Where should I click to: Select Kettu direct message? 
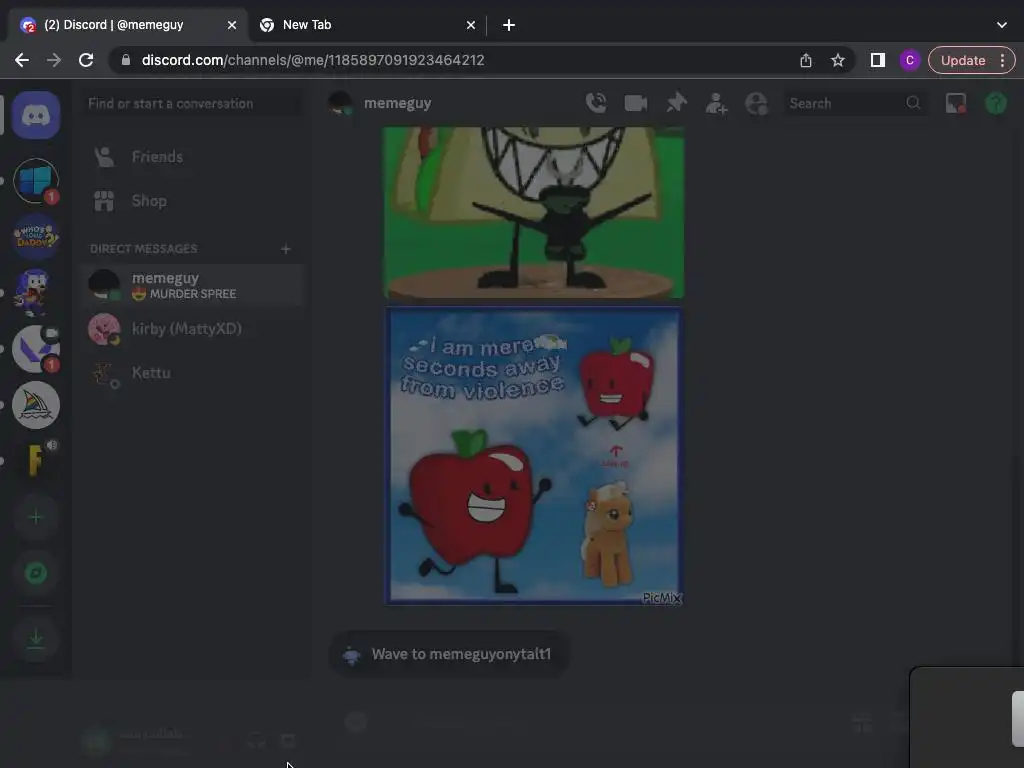tap(192, 373)
